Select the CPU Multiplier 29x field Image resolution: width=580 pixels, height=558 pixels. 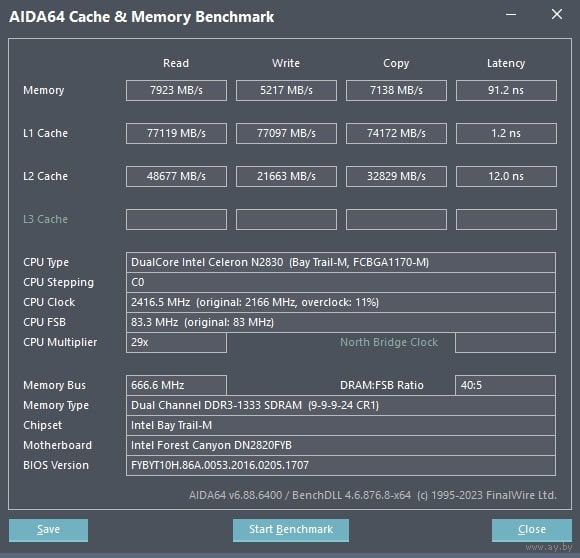176,342
